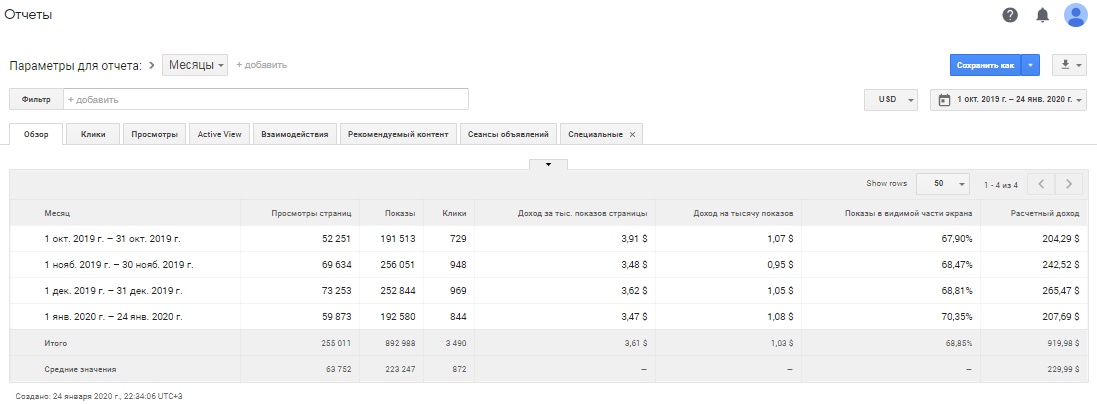Go to the next results page arrow

(1070, 184)
